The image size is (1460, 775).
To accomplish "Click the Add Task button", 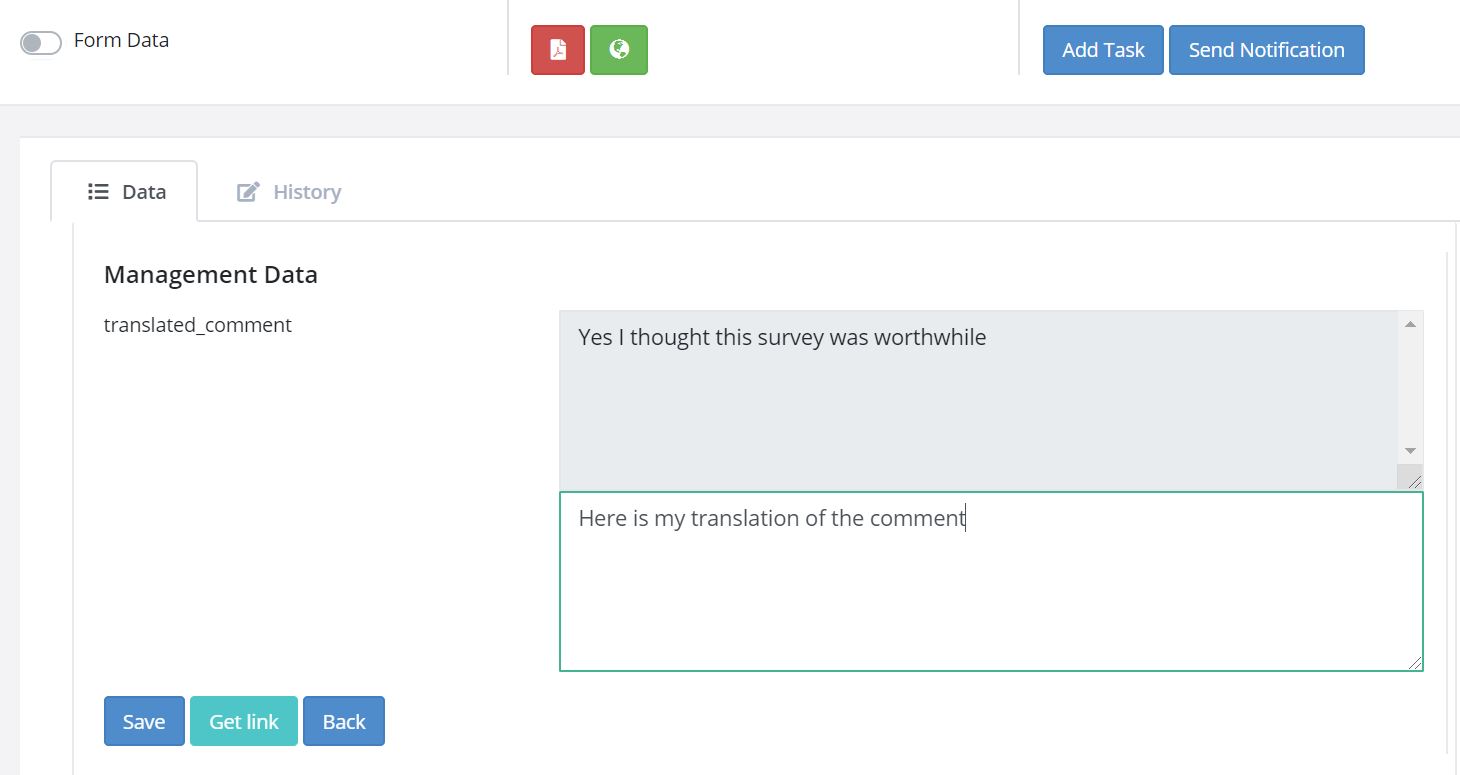I will (x=1103, y=49).
